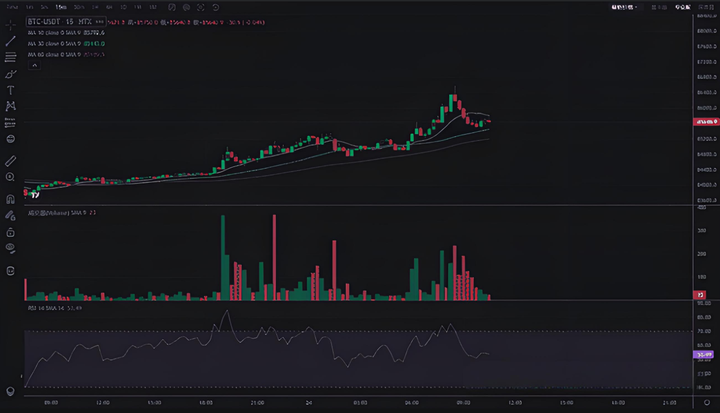Screen dimensions: 720x413
Task: Open the more options beside BTC-USDT title
Action: pyautogui.click(x=100, y=20)
